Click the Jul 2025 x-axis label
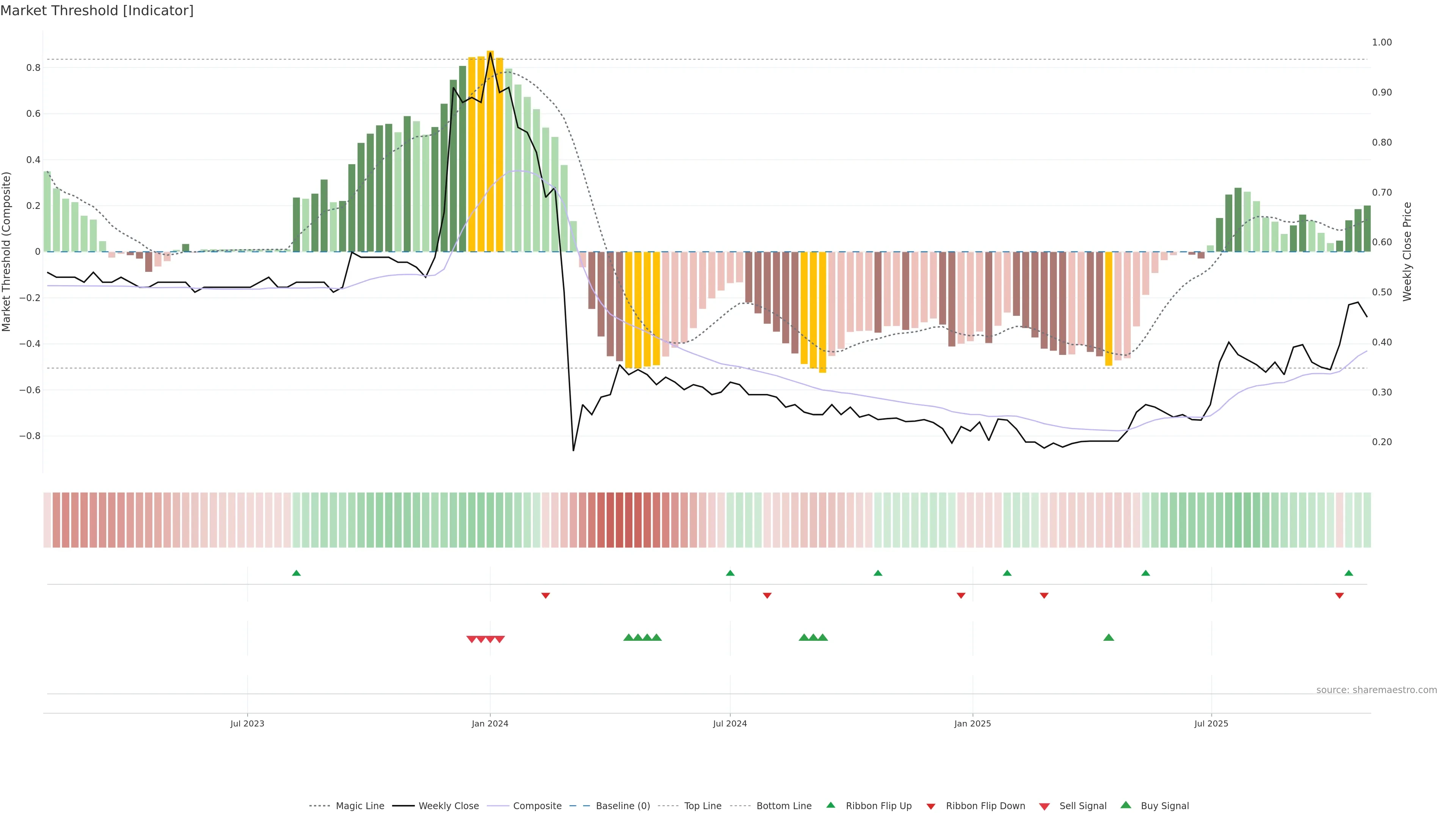Image resolution: width=1456 pixels, height=819 pixels. point(1211,723)
